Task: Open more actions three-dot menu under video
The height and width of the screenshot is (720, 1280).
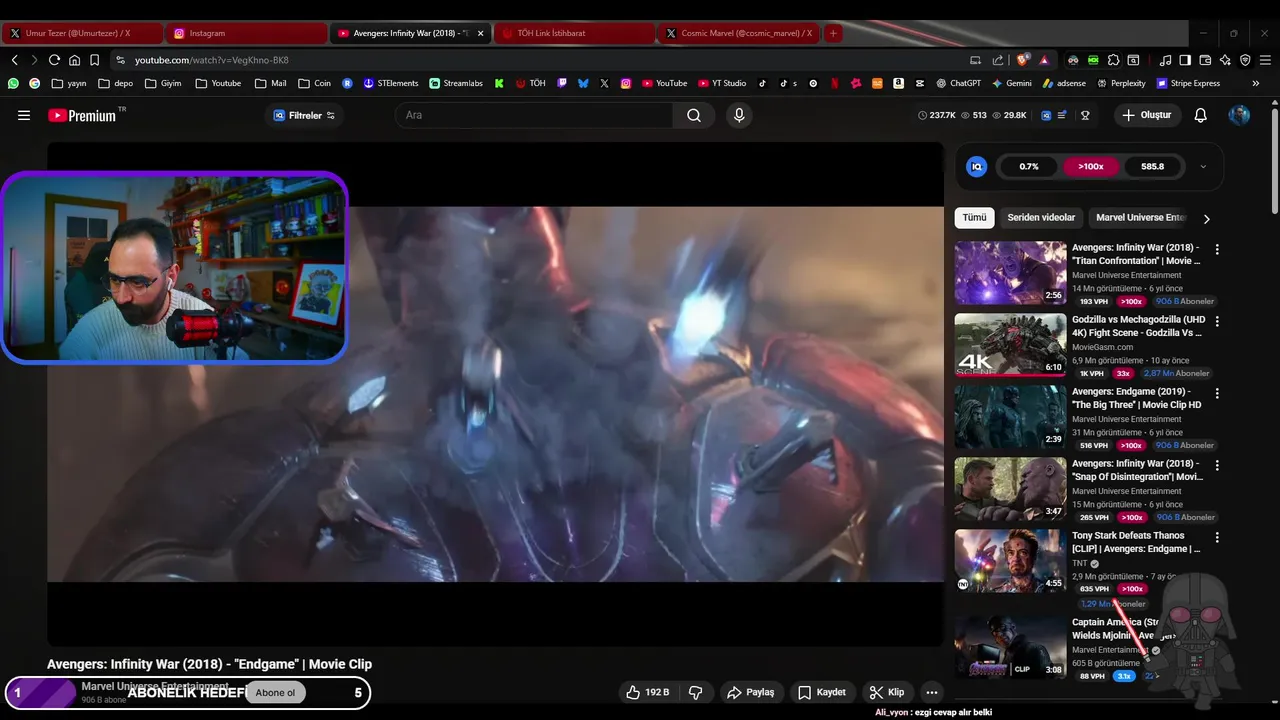Action: pos(932,692)
